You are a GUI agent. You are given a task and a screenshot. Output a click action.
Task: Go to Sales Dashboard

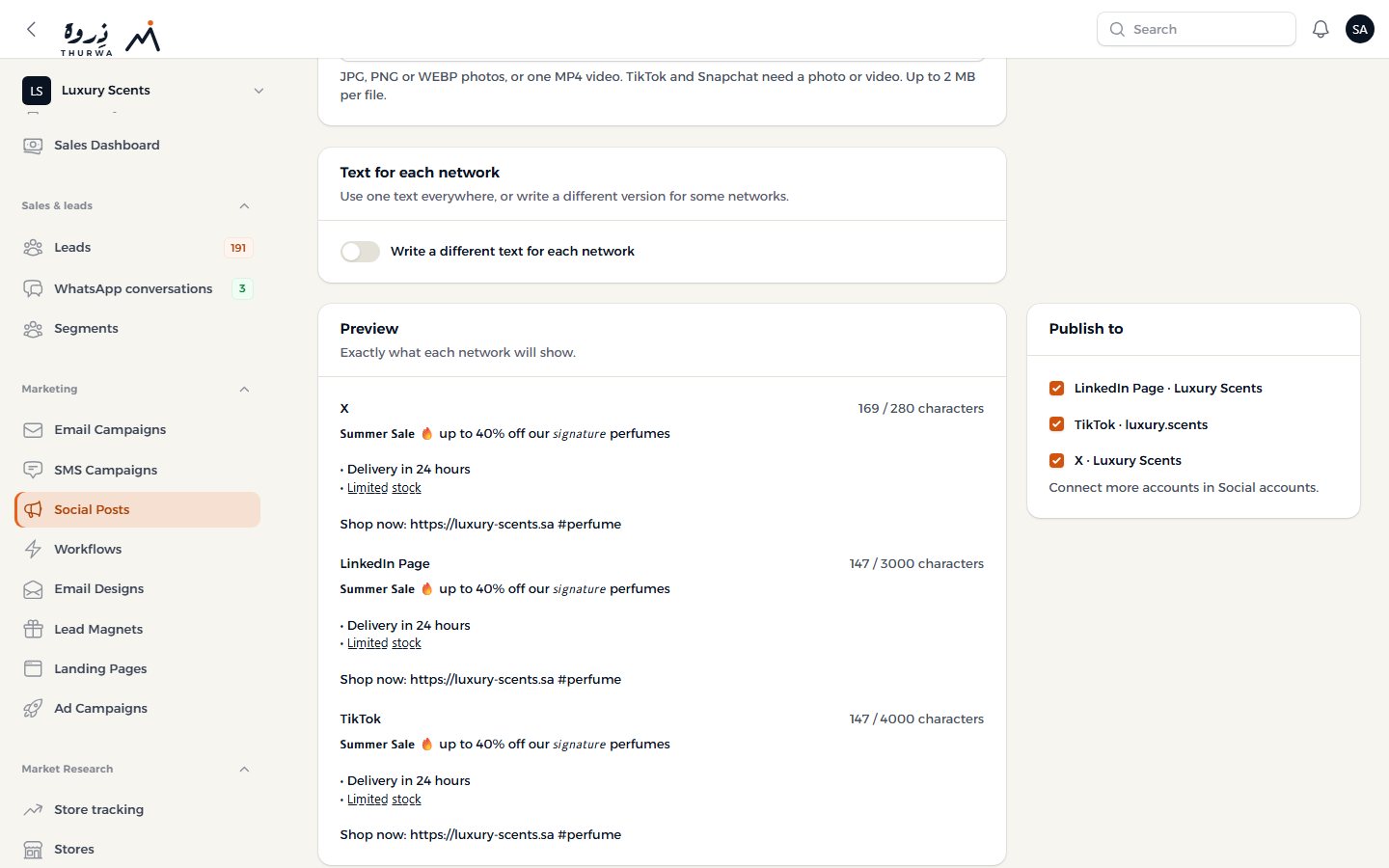point(138,146)
